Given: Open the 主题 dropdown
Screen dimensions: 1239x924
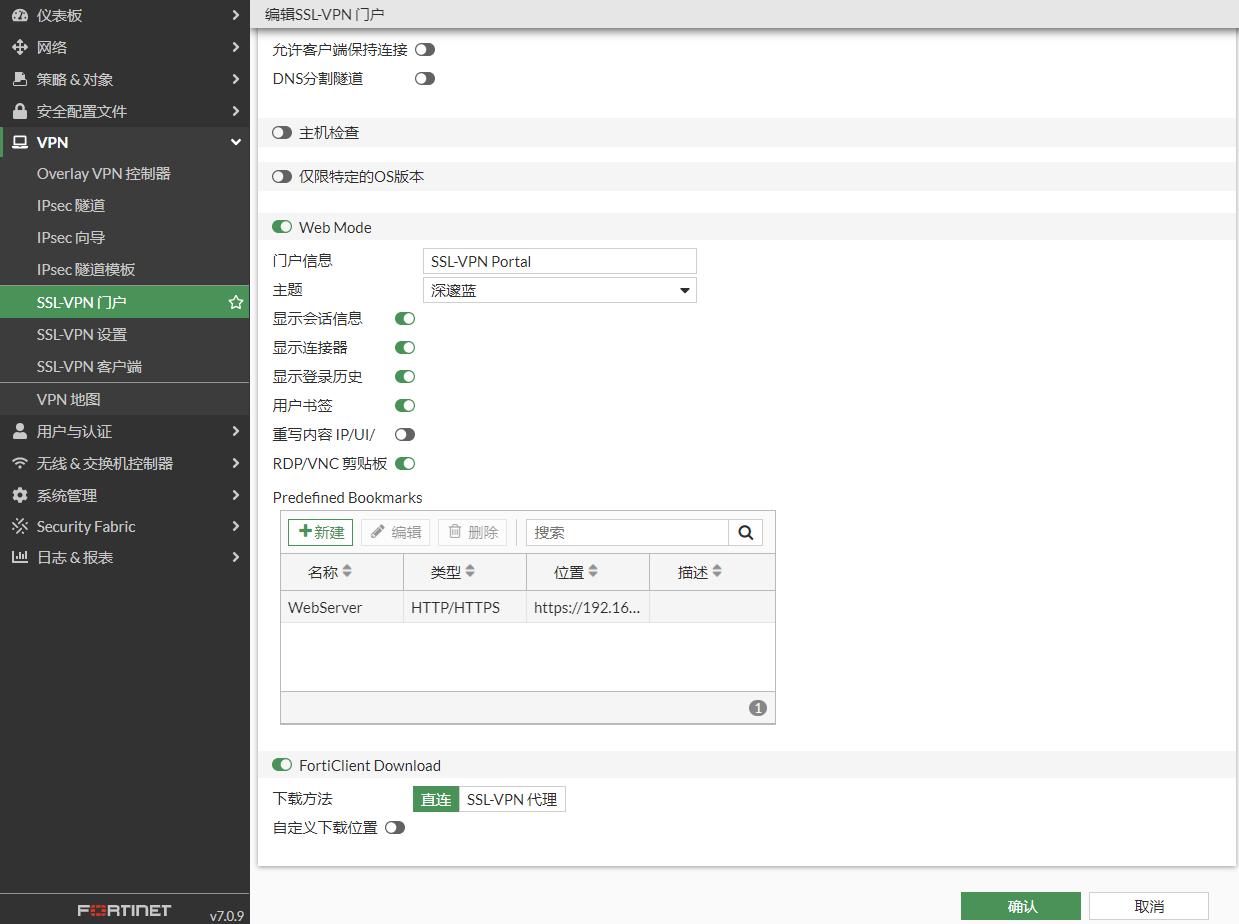Looking at the screenshot, I should tap(560, 290).
